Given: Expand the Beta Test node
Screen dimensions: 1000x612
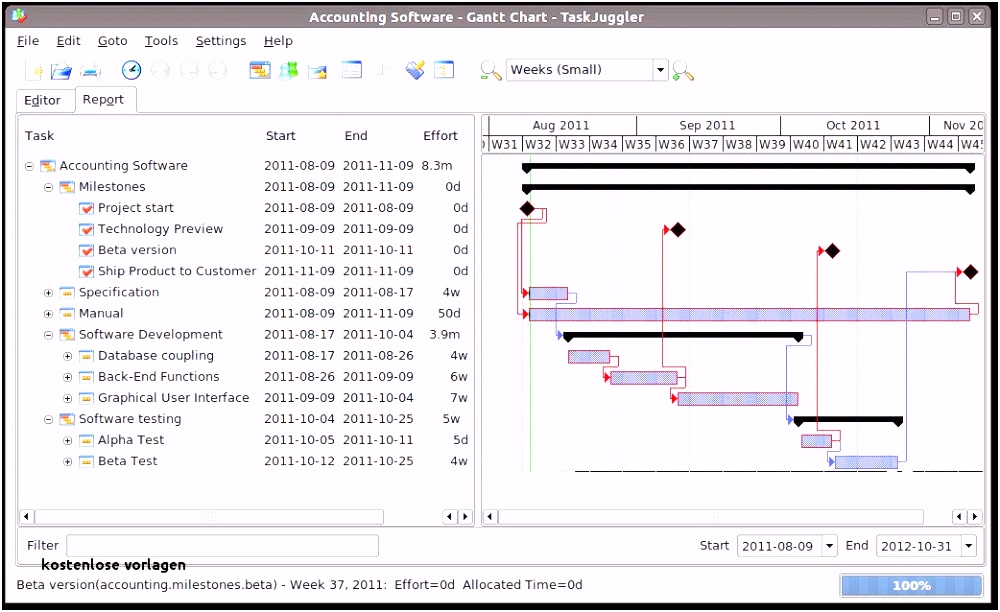Looking at the screenshot, I should click(68, 462).
